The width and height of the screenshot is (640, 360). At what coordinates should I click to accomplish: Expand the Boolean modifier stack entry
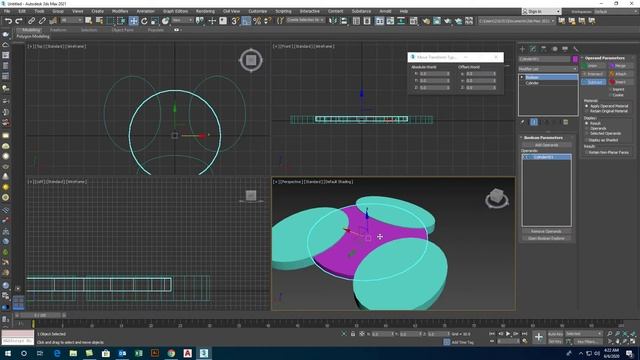click(522, 77)
